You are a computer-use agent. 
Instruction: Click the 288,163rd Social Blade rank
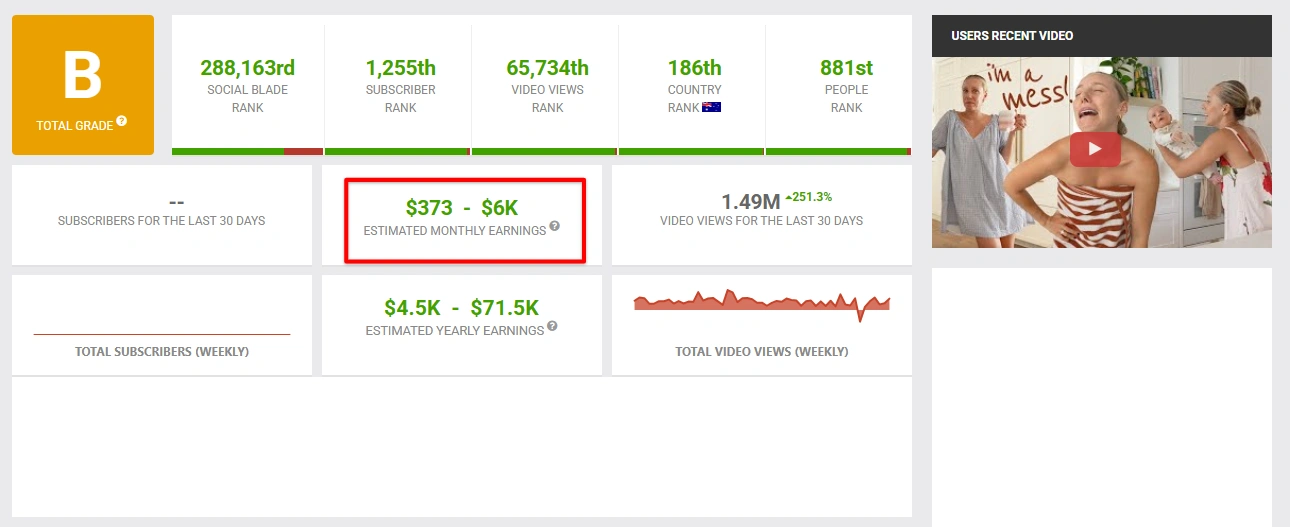(248, 68)
